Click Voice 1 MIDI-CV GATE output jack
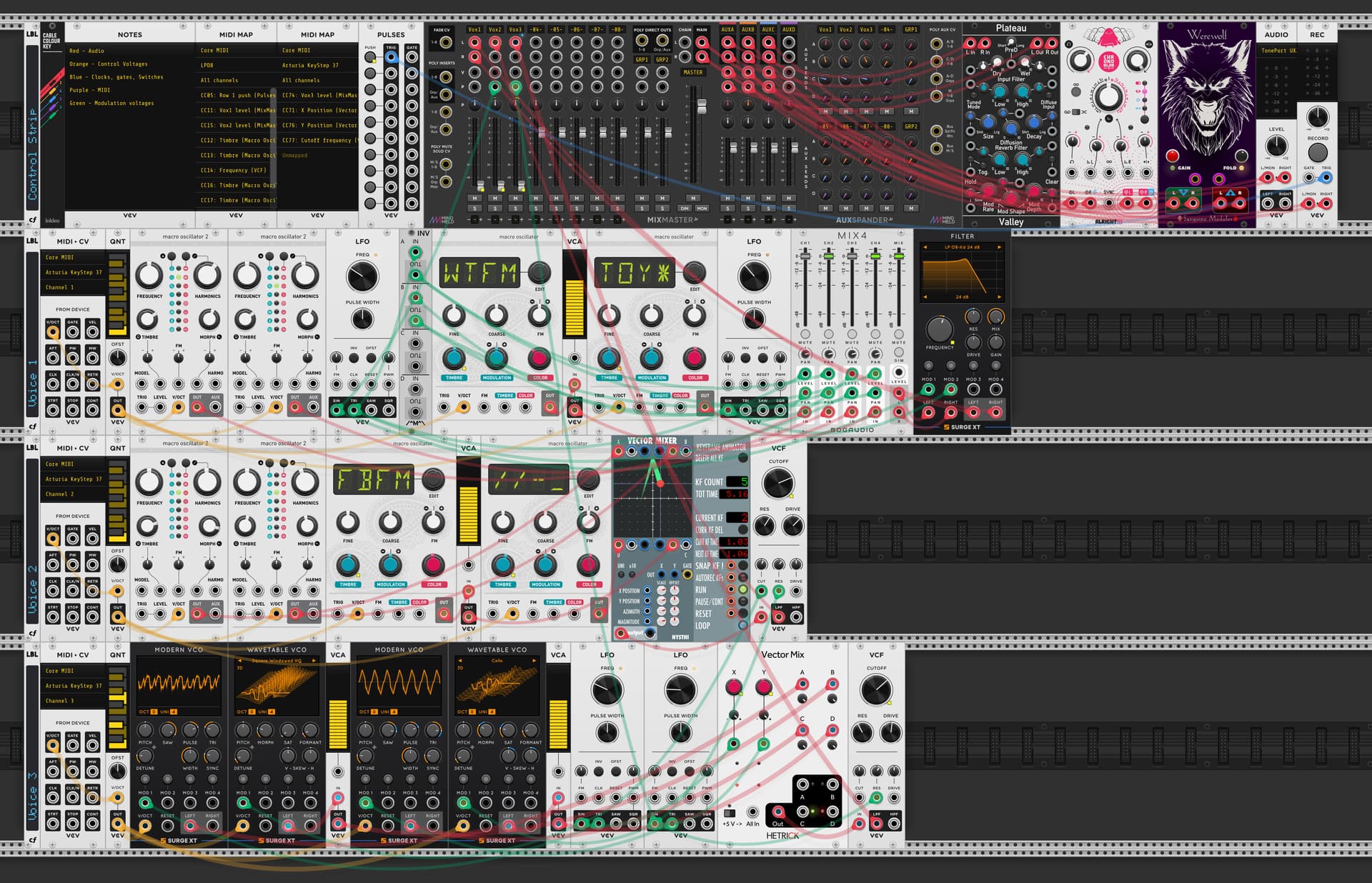Viewport: 1372px width, 883px height. [73, 331]
